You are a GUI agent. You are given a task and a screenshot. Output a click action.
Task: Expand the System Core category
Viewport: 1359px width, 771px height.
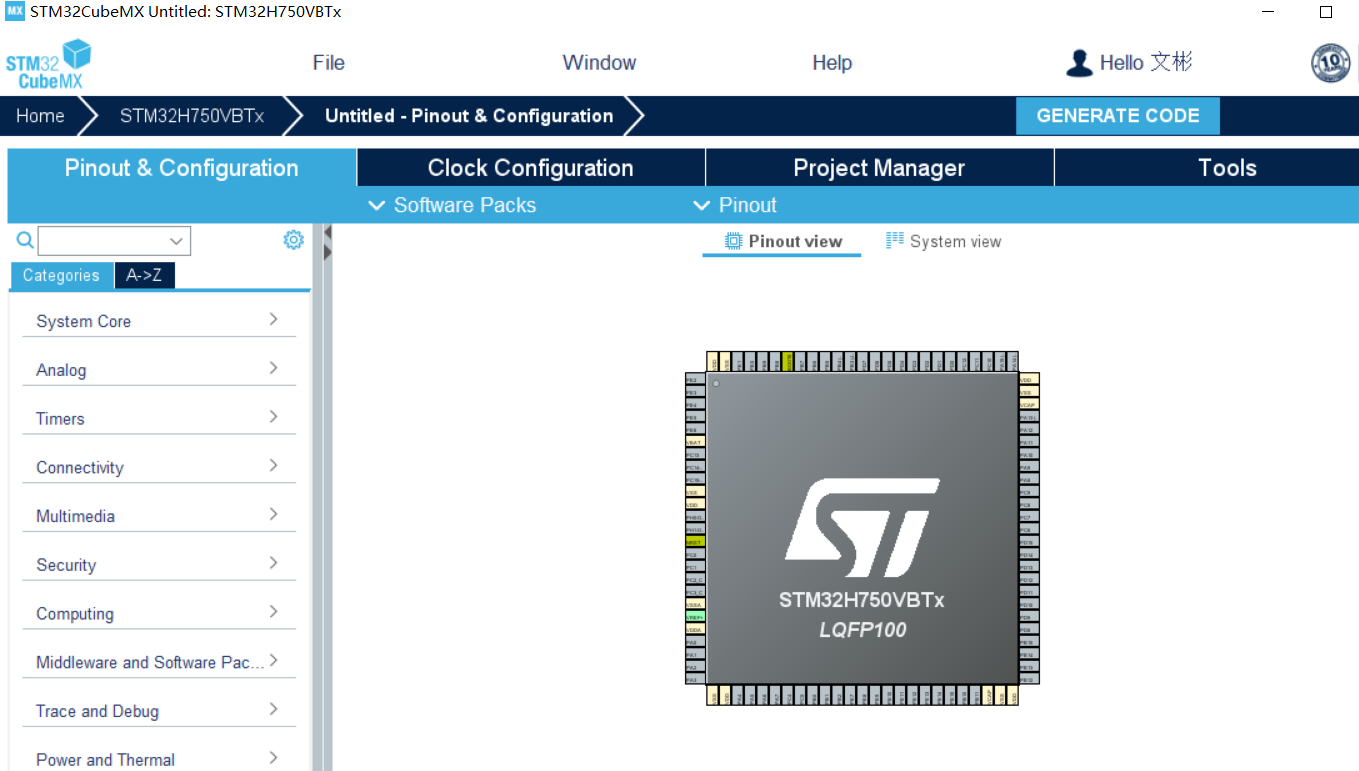pyautogui.click(x=159, y=320)
